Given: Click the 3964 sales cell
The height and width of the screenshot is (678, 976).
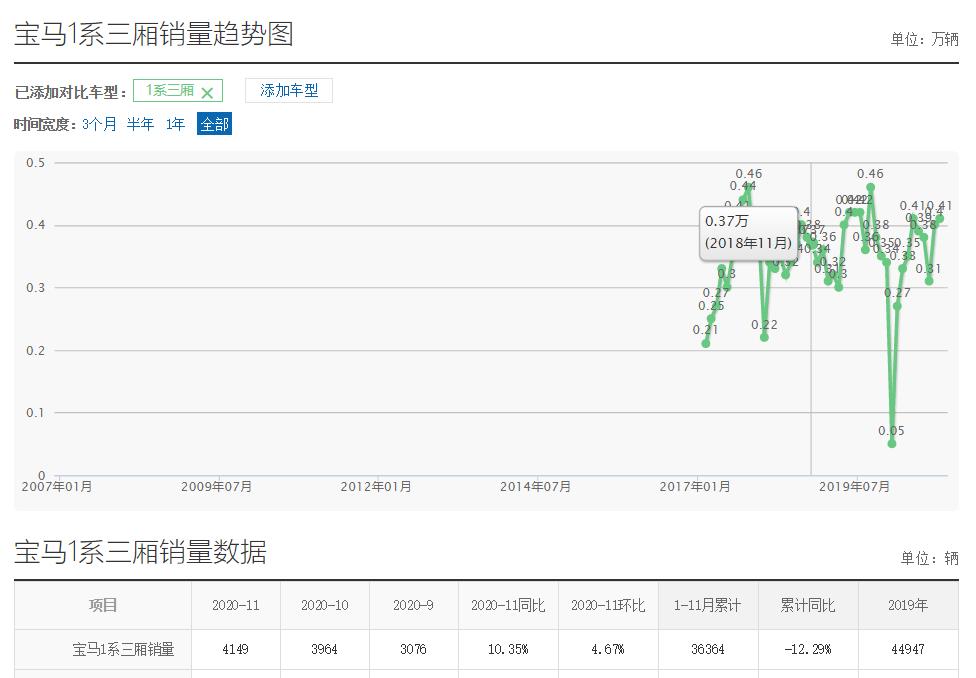Looking at the screenshot, I should (x=324, y=649).
